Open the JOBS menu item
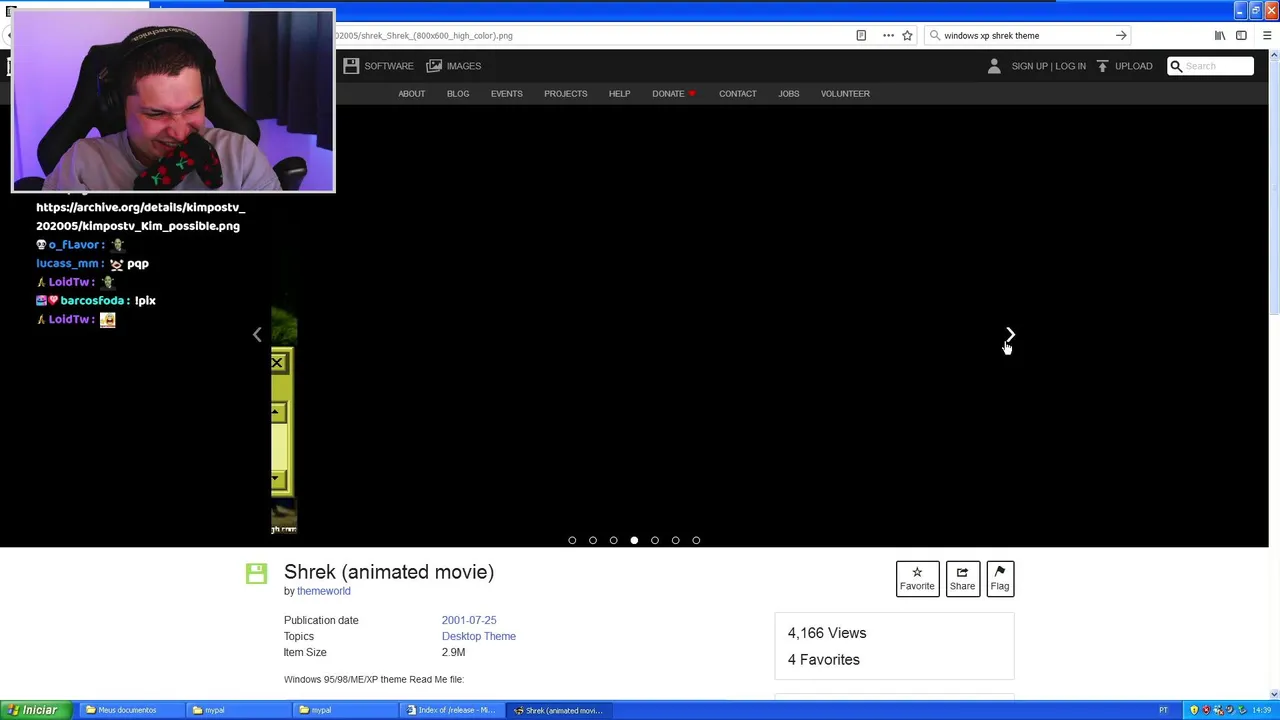 pos(789,93)
